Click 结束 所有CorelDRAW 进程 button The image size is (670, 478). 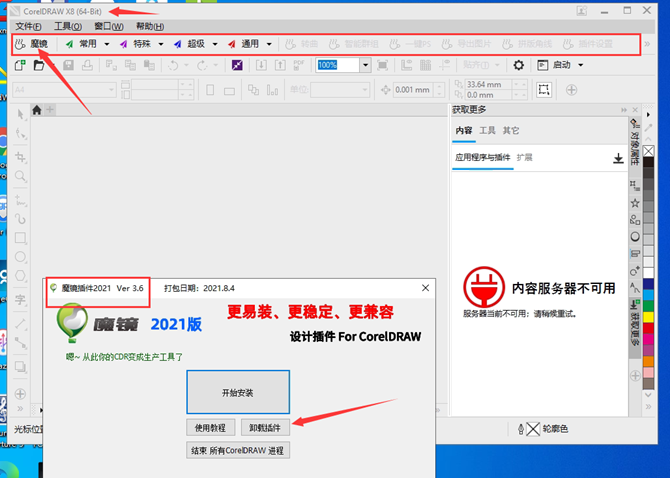coord(238,450)
